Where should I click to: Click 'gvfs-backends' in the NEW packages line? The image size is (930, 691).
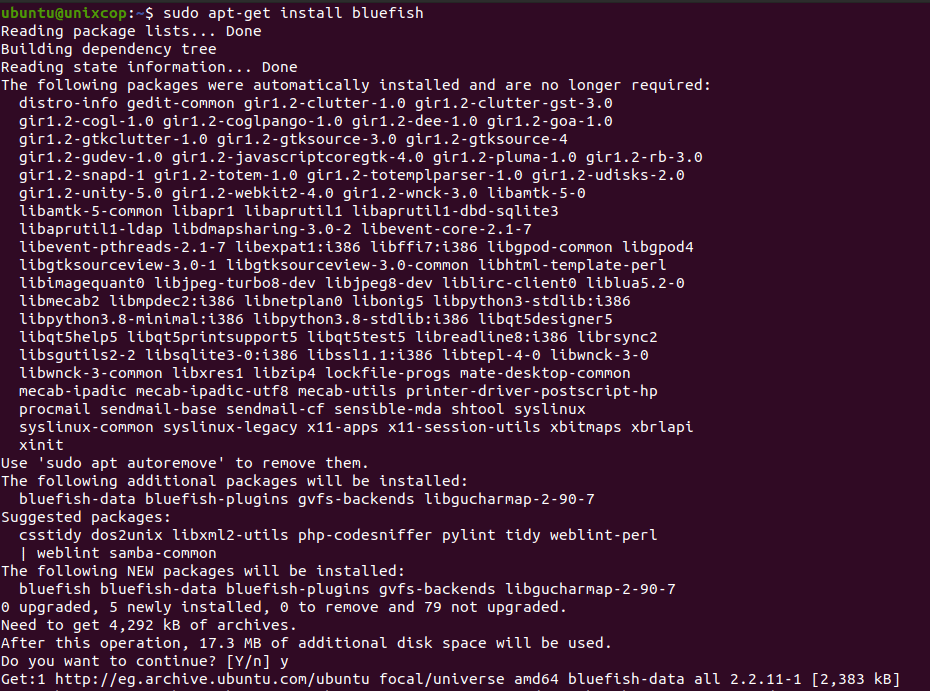pos(437,590)
